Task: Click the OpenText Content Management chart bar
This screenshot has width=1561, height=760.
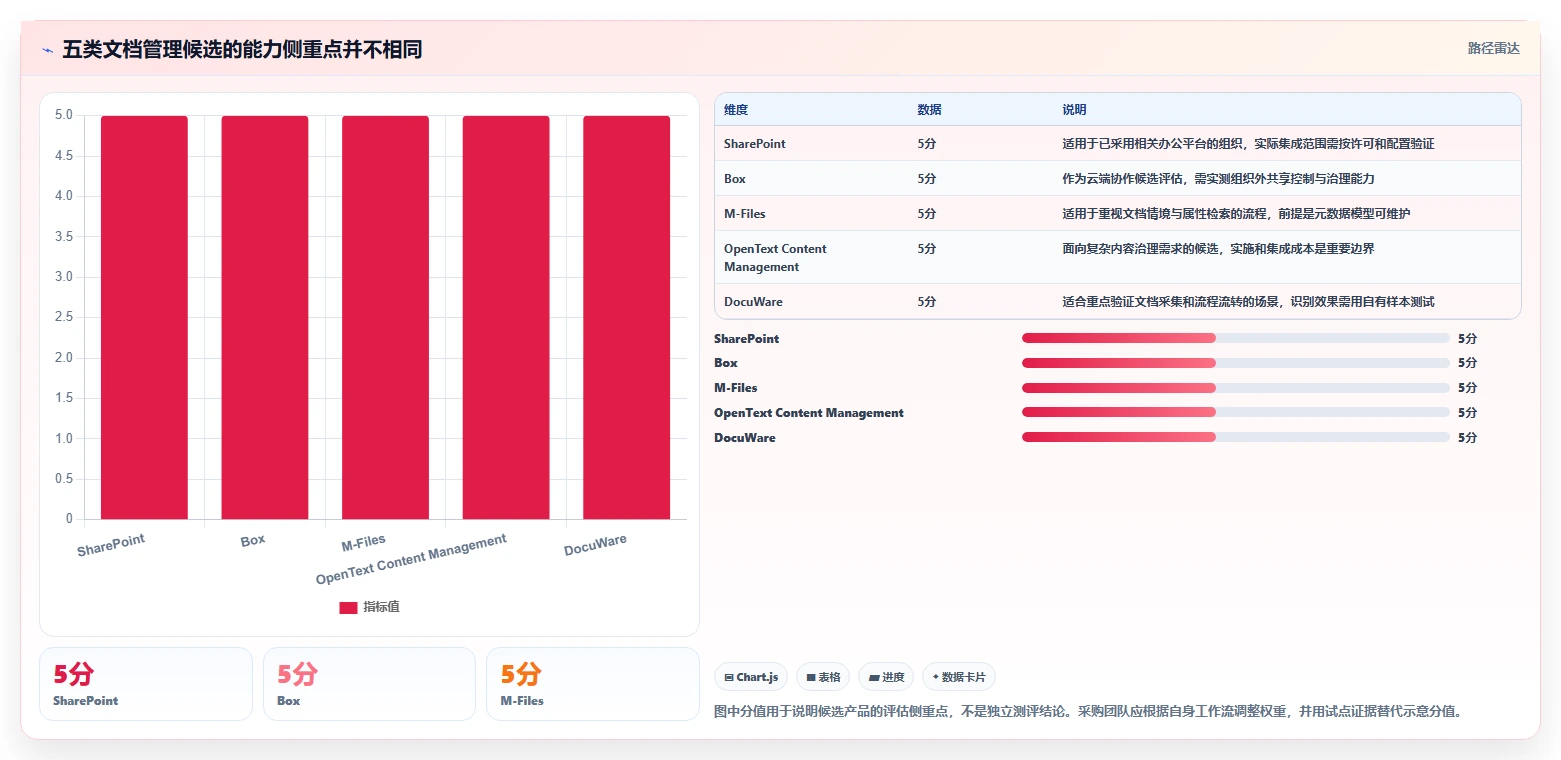Action: click(506, 318)
